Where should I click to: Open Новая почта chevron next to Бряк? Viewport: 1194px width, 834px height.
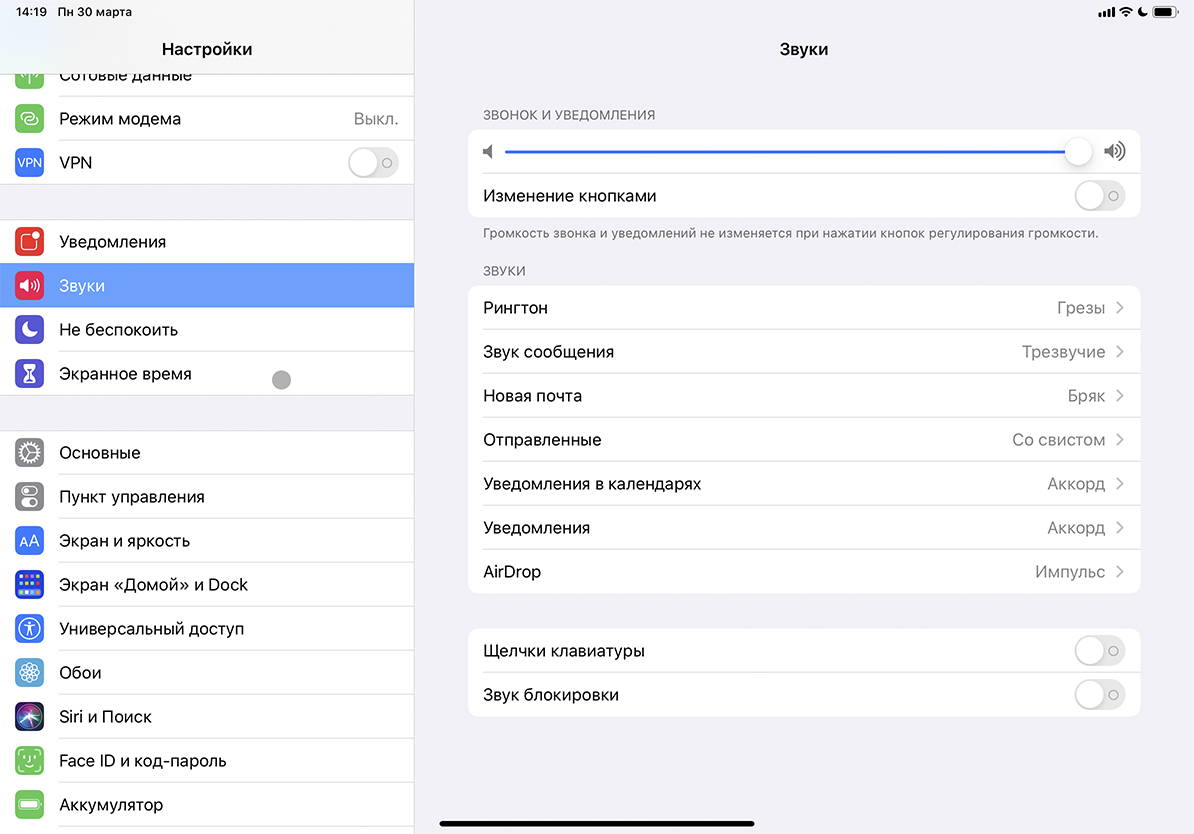point(1120,396)
